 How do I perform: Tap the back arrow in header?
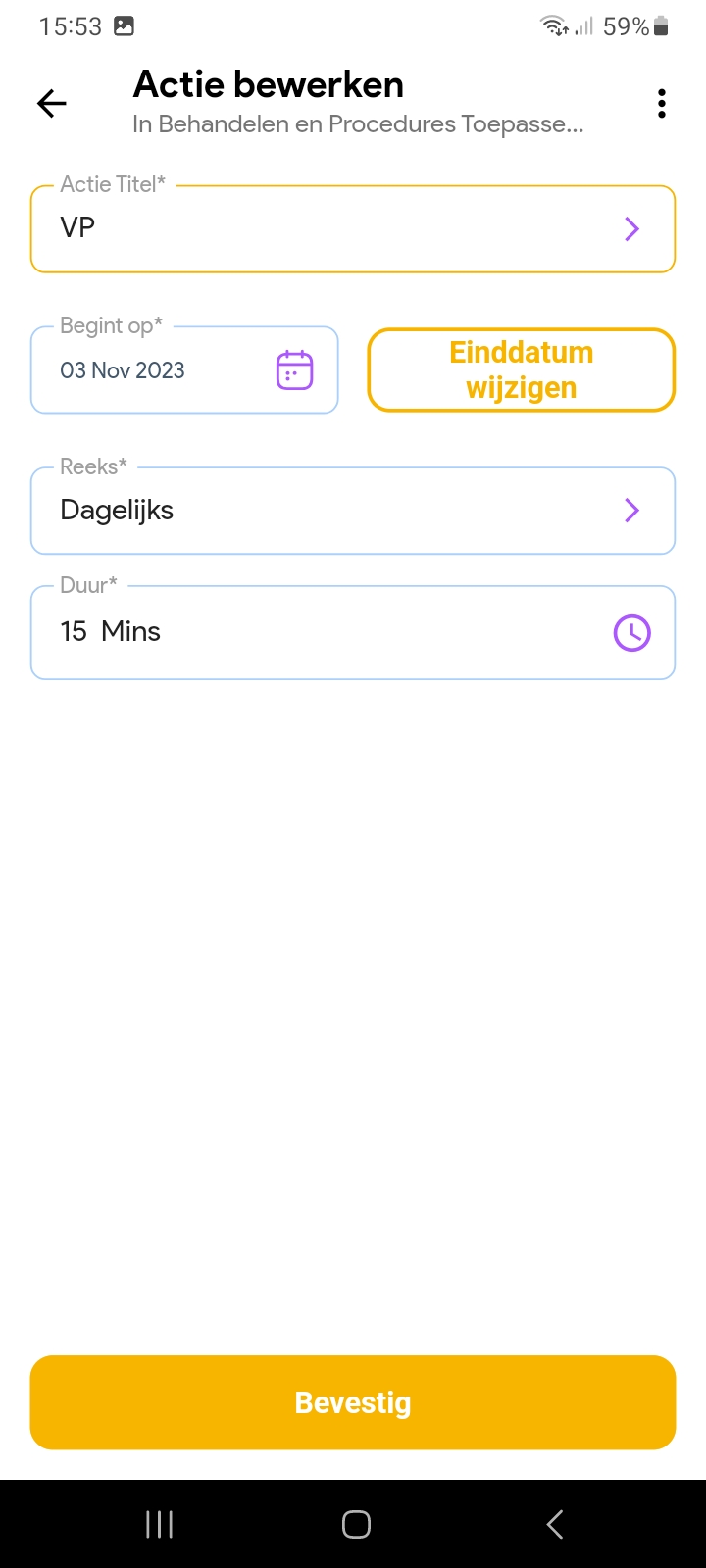(52, 103)
